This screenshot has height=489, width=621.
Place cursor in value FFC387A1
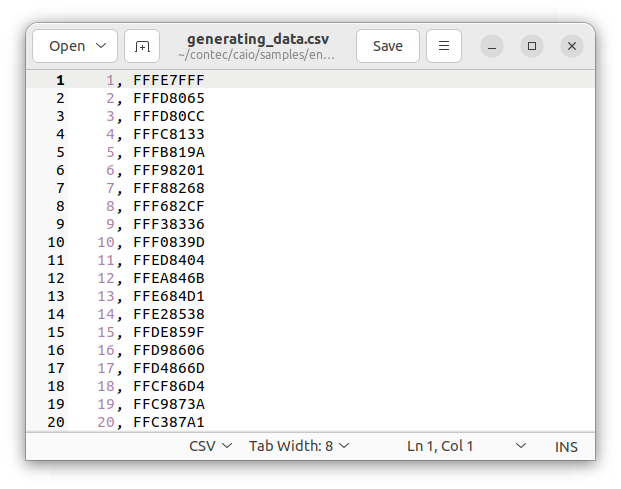pyautogui.click(x=168, y=422)
